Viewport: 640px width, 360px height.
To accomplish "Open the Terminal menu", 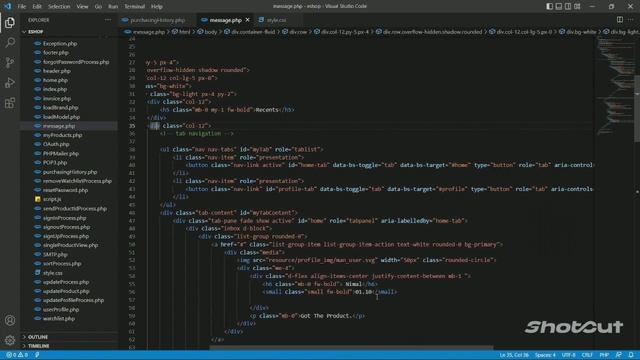I will click(x=135, y=7).
